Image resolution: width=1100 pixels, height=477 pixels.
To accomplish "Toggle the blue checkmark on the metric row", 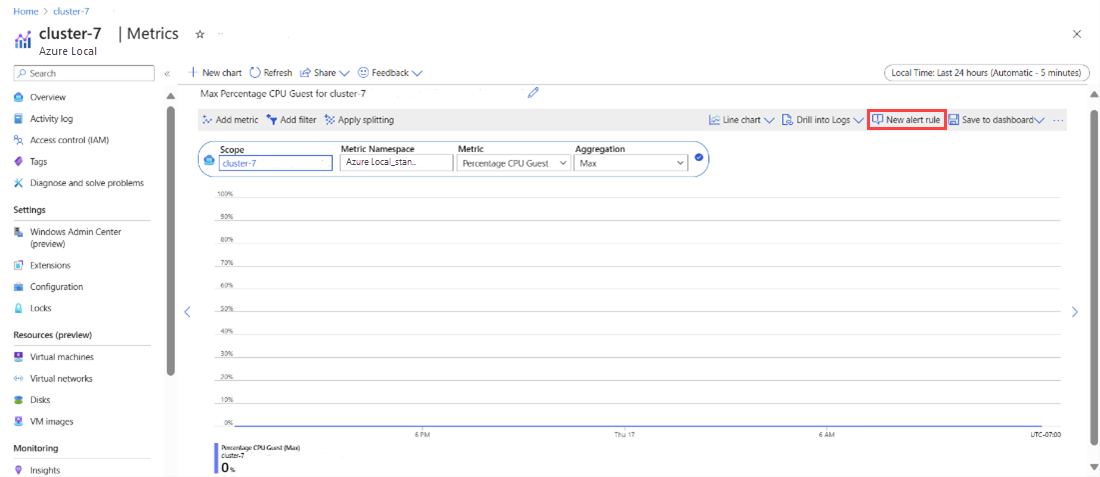I will (x=699, y=157).
